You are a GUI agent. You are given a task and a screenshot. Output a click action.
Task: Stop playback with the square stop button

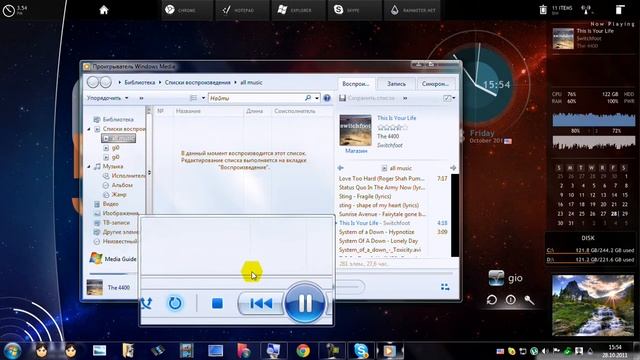[x=217, y=303]
